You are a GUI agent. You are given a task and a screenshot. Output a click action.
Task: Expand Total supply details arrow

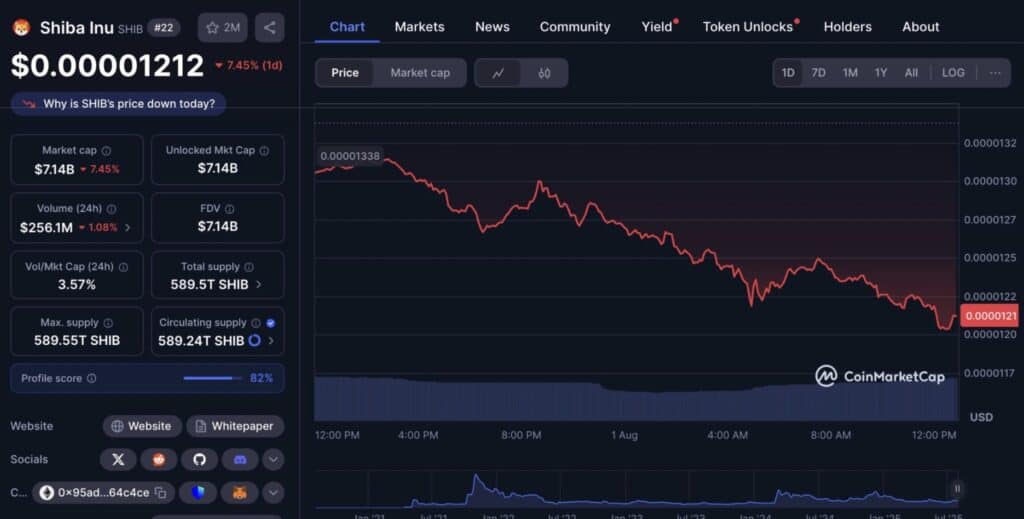[259, 285]
